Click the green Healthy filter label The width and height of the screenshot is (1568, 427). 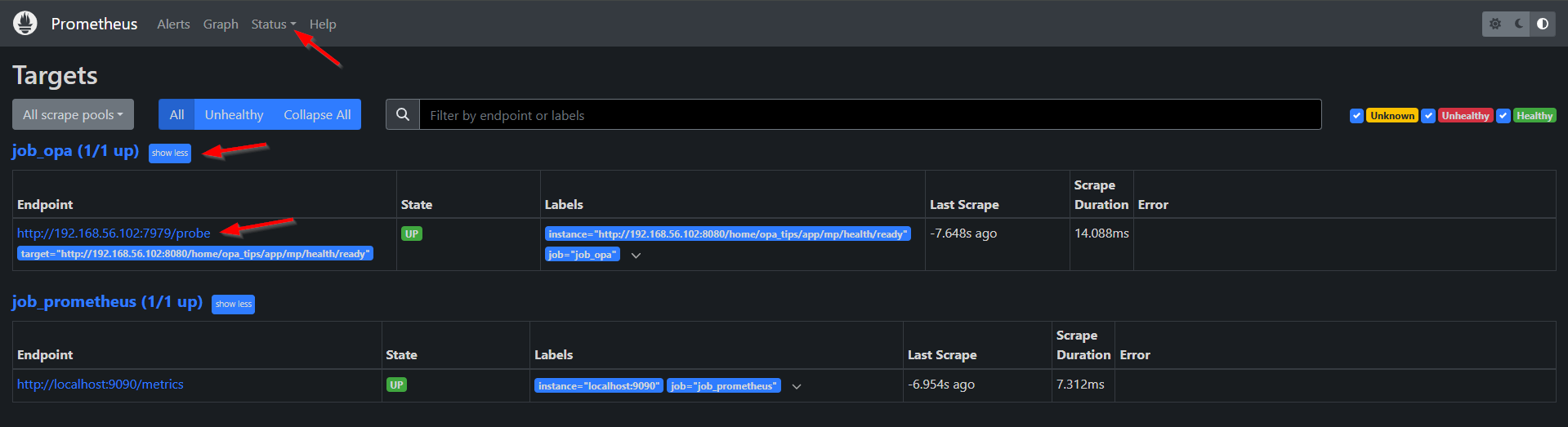pos(1534,116)
